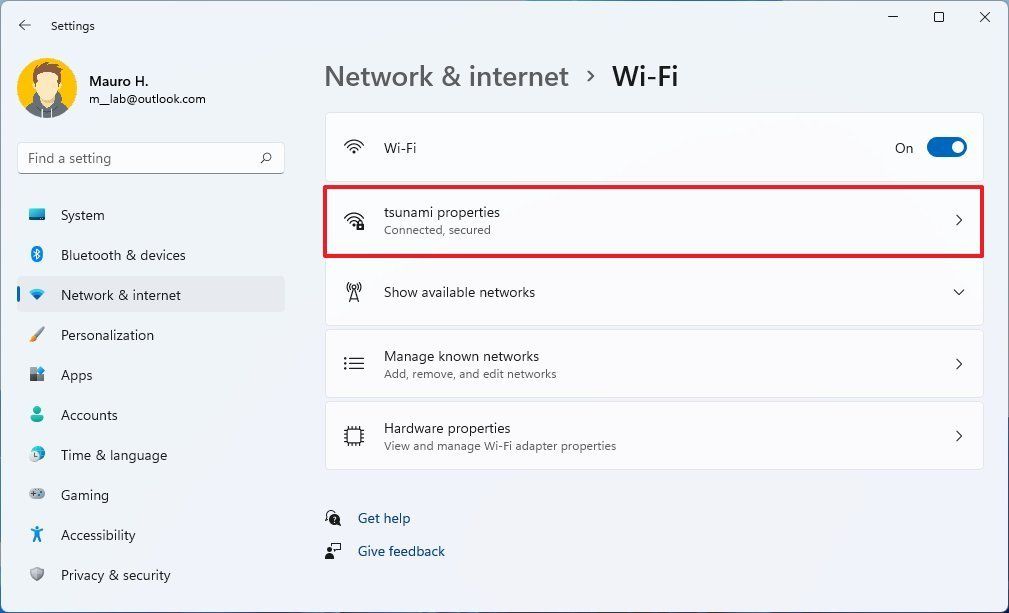Image resolution: width=1009 pixels, height=613 pixels.
Task: Click the Wi-Fi signal icon next to tsunami
Action: coord(354,219)
